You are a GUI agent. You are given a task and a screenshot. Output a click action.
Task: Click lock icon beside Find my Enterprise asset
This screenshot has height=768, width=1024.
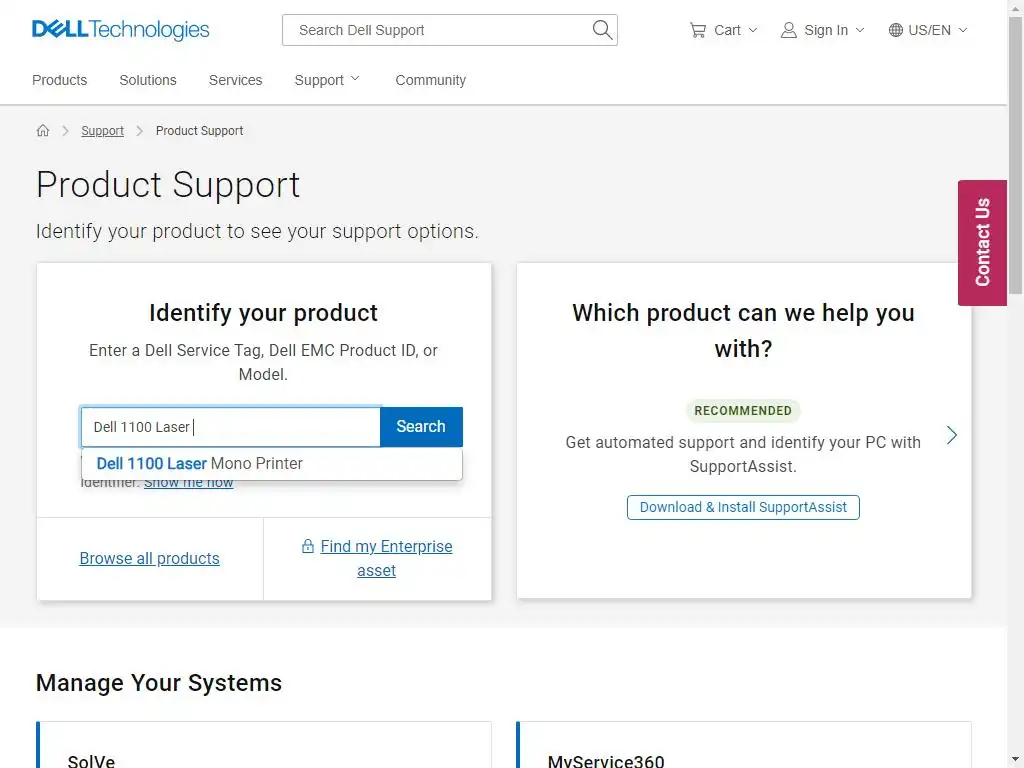click(308, 546)
